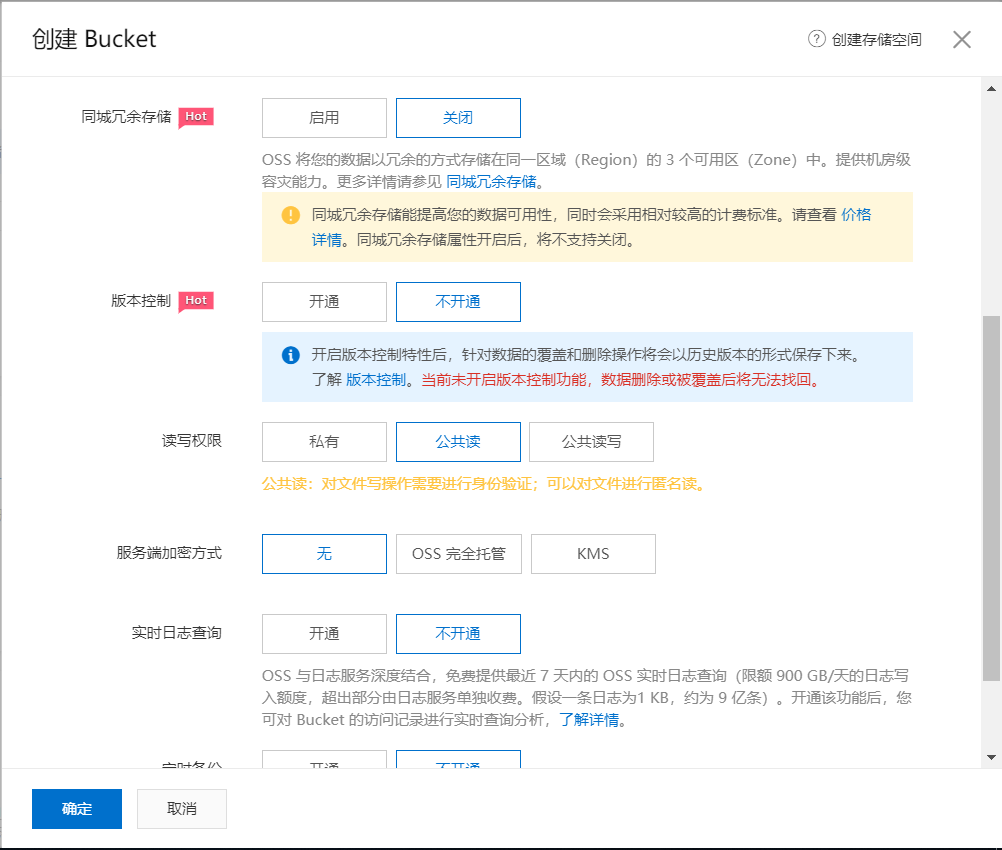
Task: Click the red unrecoverable data warning text
Action: coord(620,380)
